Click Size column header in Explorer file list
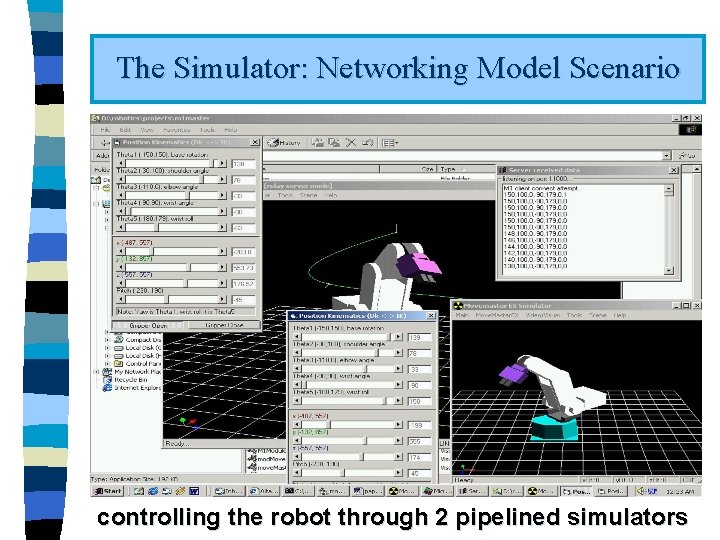 pyautogui.click(x=407, y=169)
